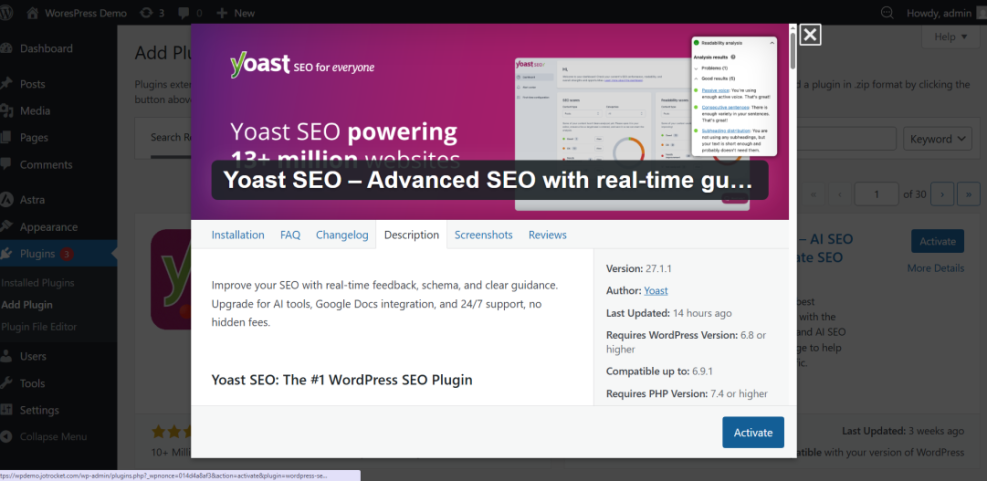
Task: Open the Plugin File Editor submenu
Action: tap(39, 327)
